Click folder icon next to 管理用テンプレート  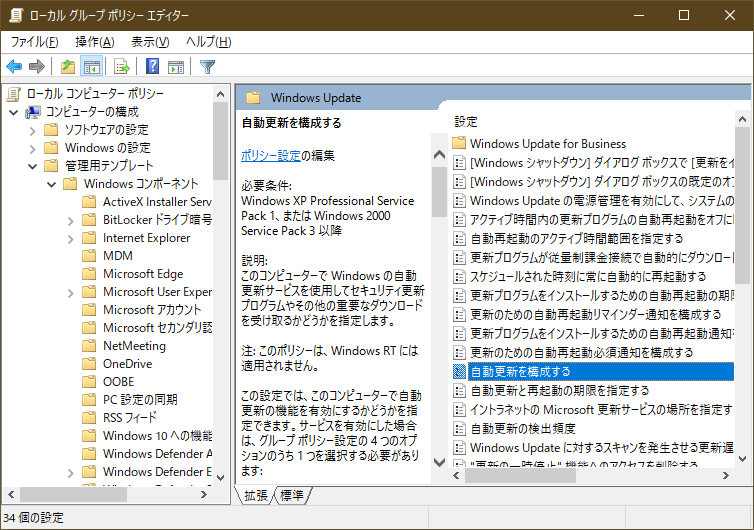tap(51, 166)
